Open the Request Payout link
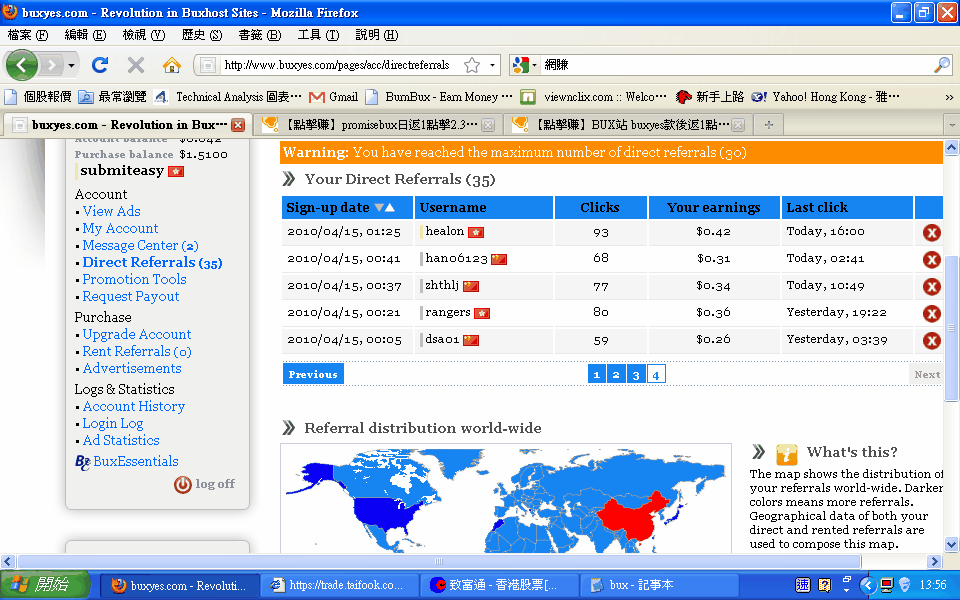Viewport: 960px width, 600px height. click(130, 296)
